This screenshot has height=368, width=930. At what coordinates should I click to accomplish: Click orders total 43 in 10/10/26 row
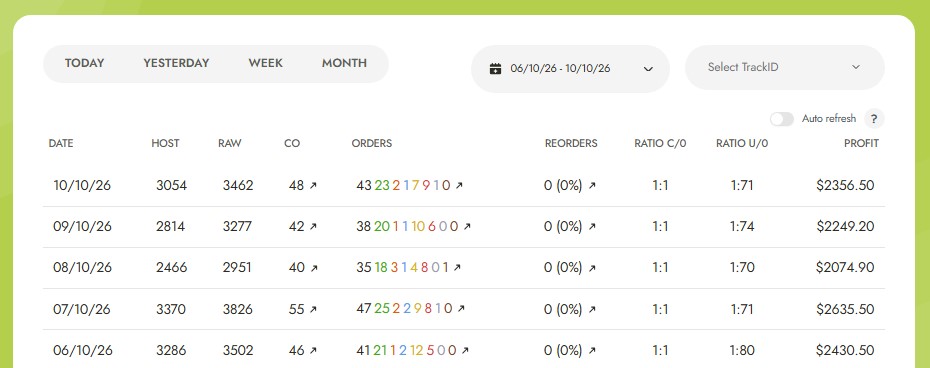(364, 186)
